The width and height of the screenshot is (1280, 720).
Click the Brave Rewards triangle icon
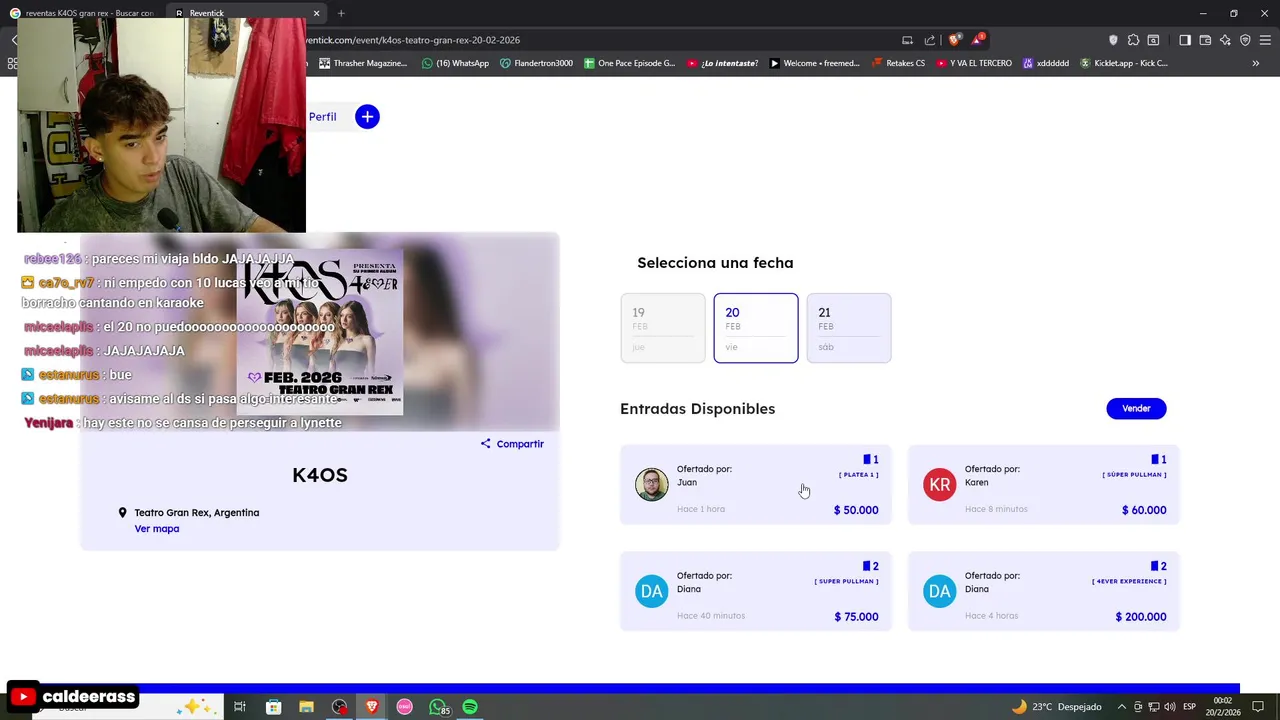tap(977, 40)
